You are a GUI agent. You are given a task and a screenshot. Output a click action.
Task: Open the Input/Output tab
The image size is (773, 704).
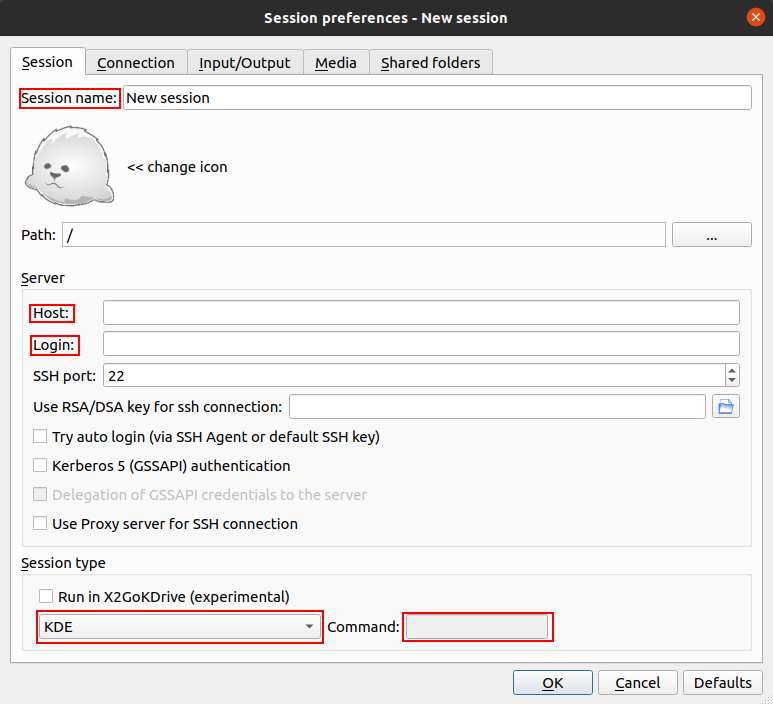[x=244, y=63]
